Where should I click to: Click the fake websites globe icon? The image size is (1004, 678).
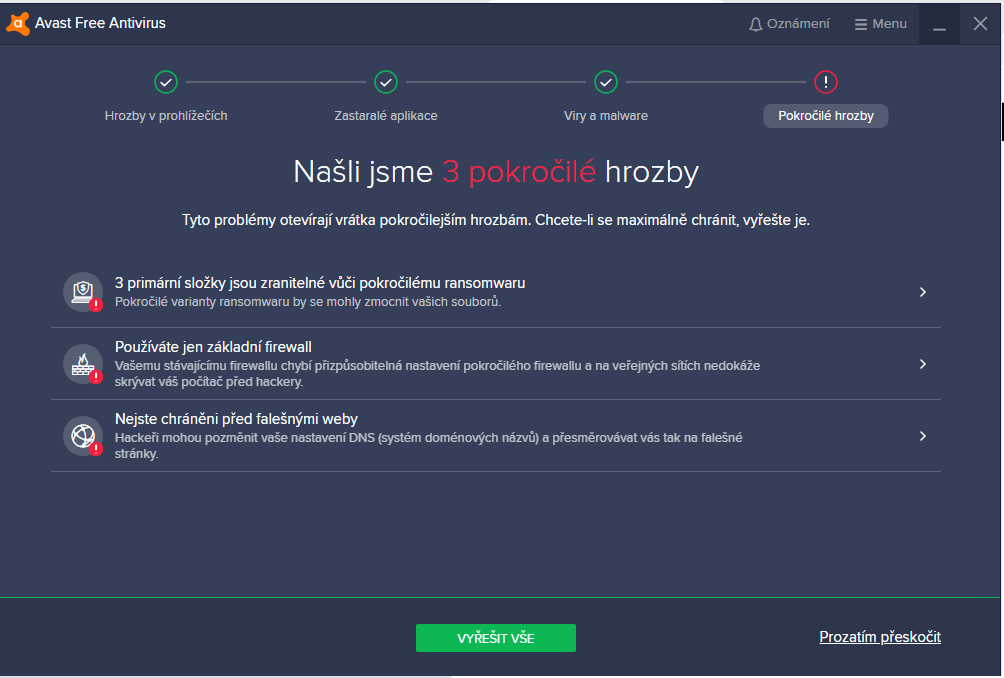click(83, 436)
